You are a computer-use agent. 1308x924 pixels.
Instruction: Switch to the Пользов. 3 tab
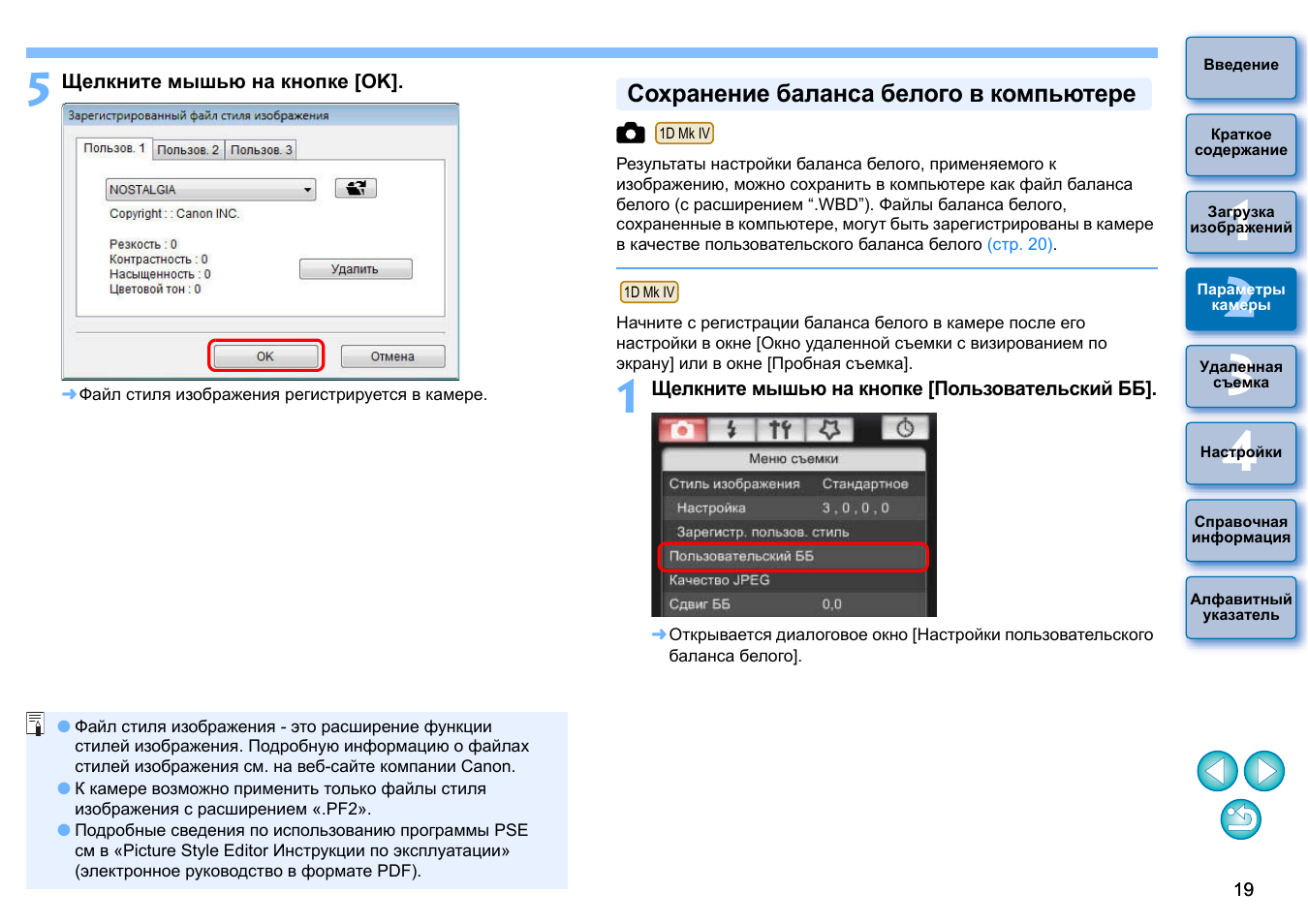[x=262, y=150]
